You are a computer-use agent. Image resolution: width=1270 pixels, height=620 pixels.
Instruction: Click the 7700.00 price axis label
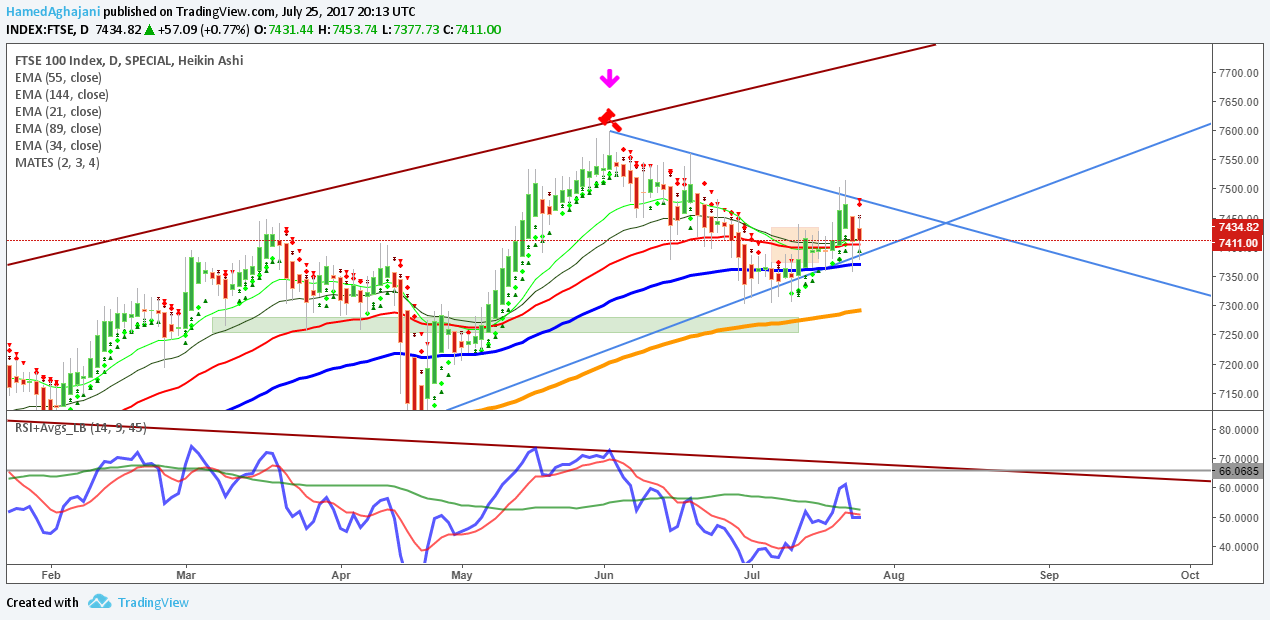coord(1238,73)
